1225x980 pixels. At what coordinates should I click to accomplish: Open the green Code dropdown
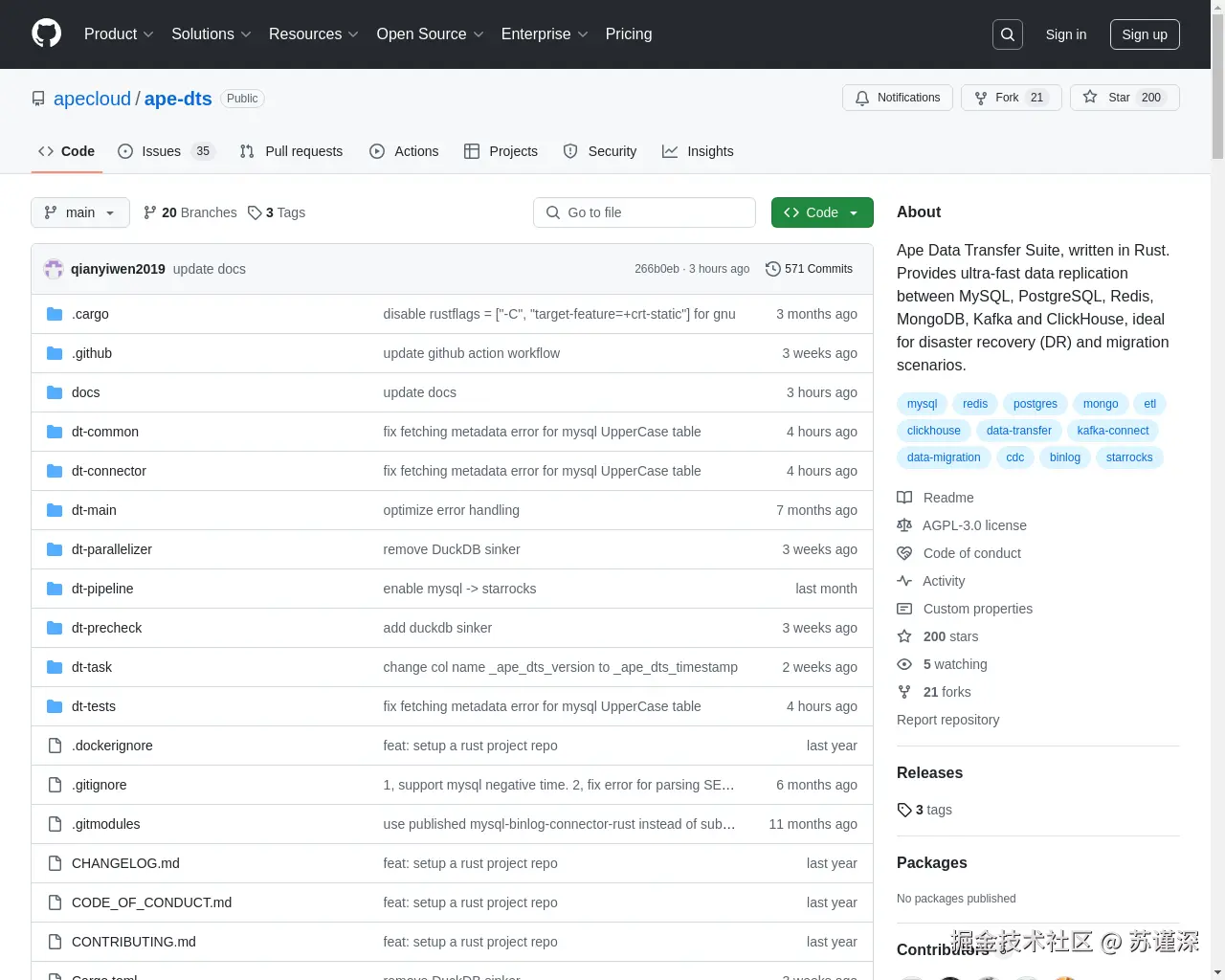(x=821, y=212)
